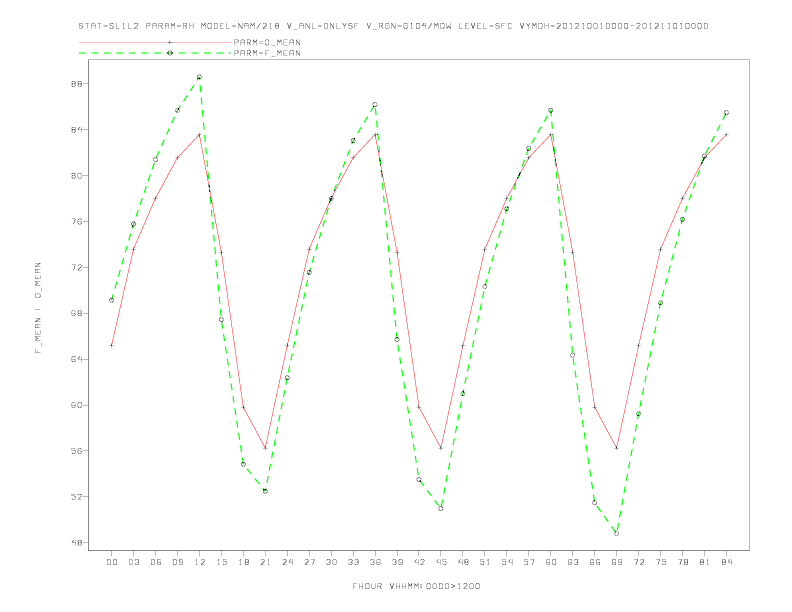Click y-axis tick label 88
The image size is (792, 612).
pyautogui.click(x=77, y=84)
